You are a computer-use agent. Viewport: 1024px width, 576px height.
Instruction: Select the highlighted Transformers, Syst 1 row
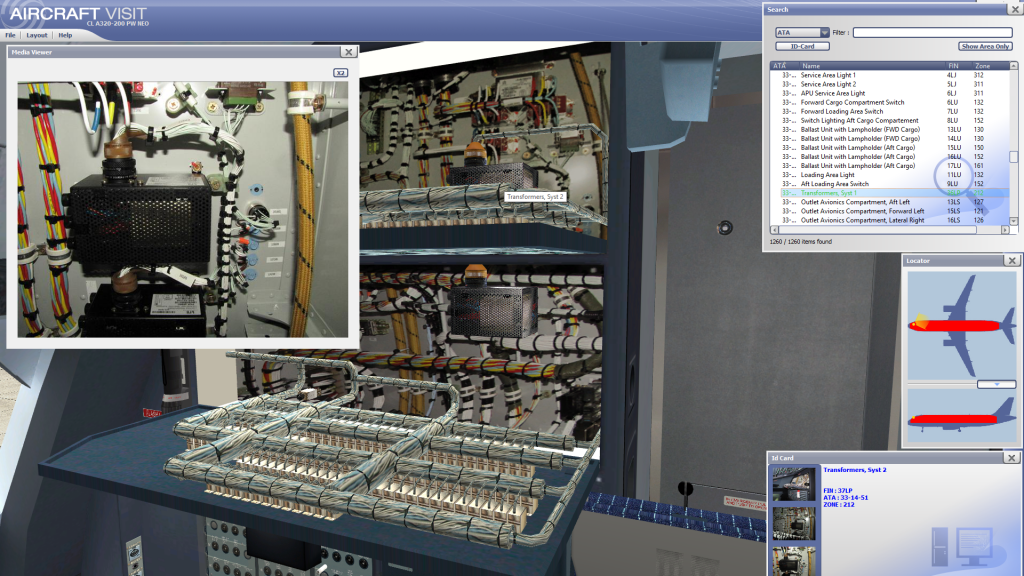point(889,193)
